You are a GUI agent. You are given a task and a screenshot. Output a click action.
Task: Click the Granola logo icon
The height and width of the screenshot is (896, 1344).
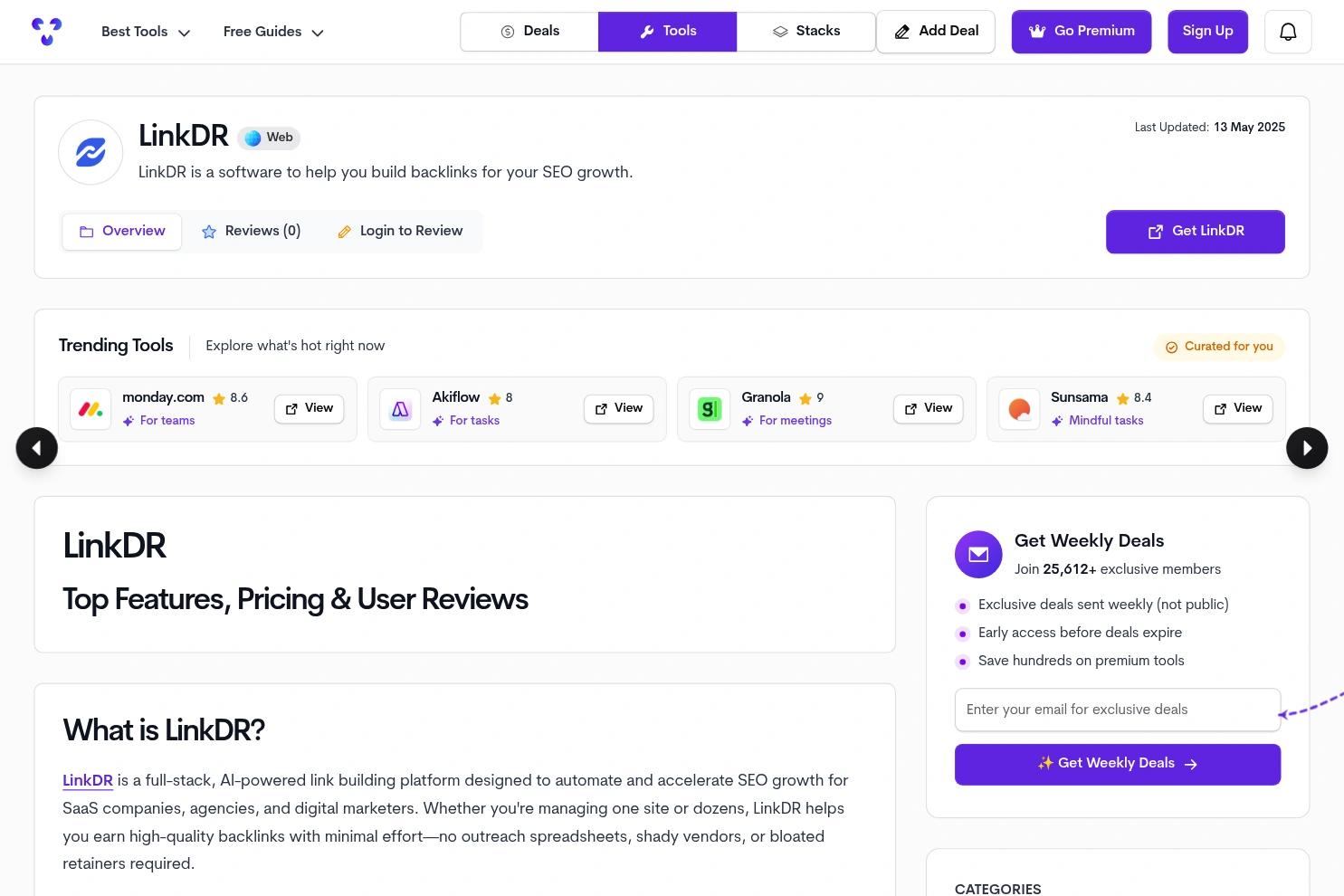(710, 409)
